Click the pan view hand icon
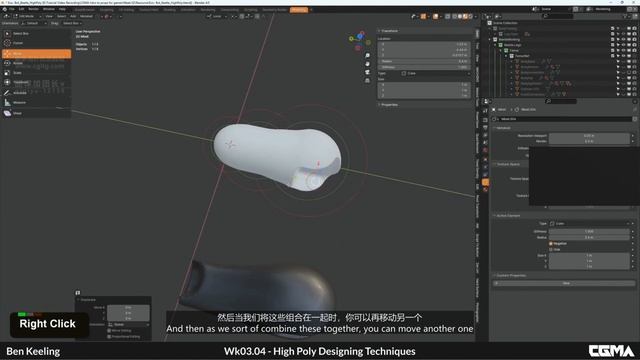This screenshot has width=640, height=360. pyautogui.click(x=367, y=64)
